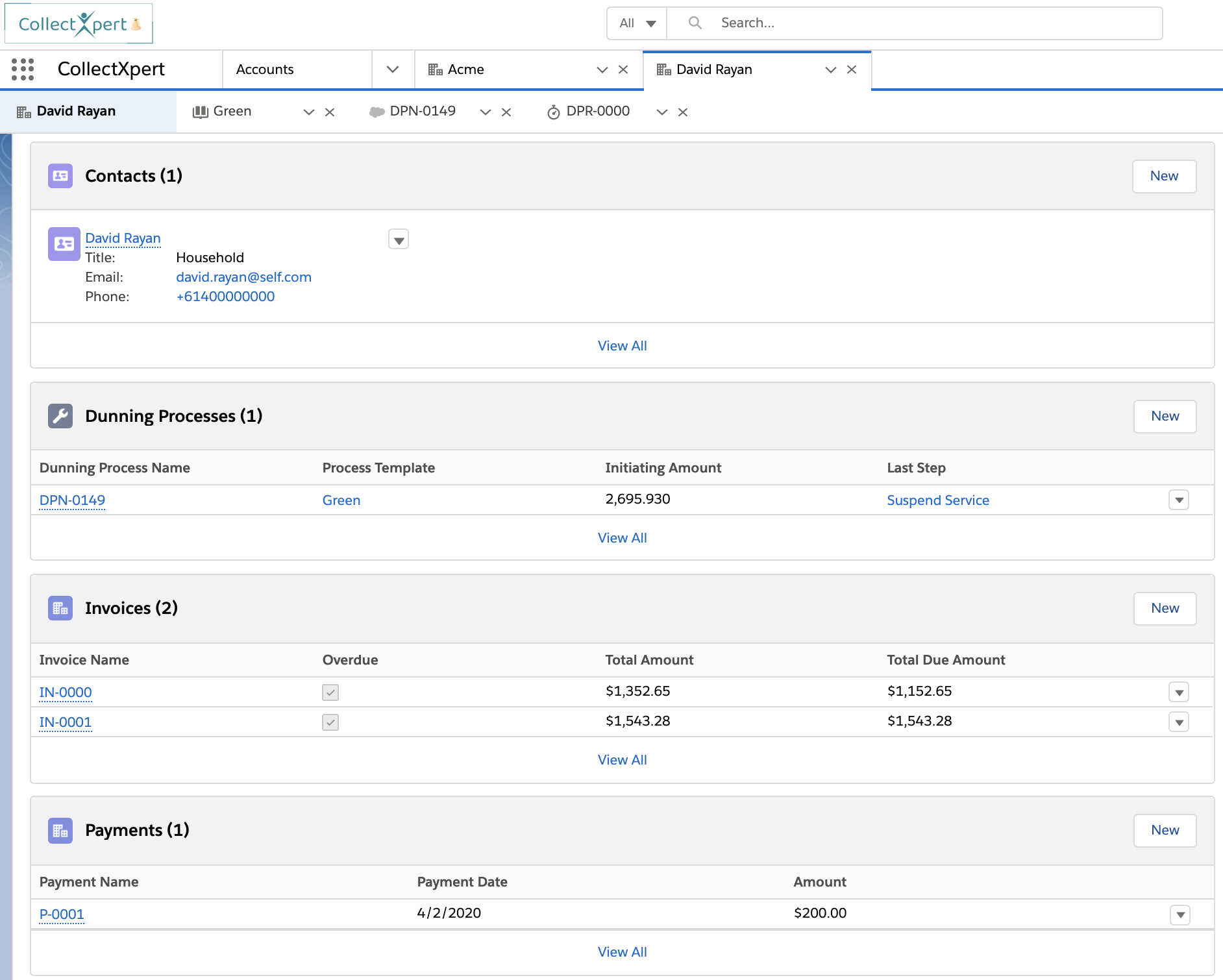Image resolution: width=1223 pixels, height=980 pixels.
Task: Toggle the Overdue checkbox for IN-0000
Action: pyautogui.click(x=330, y=692)
